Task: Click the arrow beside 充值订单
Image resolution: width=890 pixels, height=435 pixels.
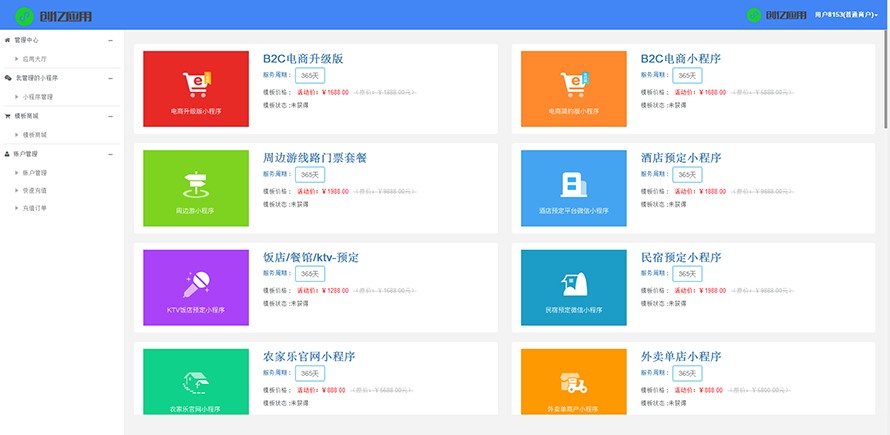Action: pyautogui.click(x=16, y=208)
